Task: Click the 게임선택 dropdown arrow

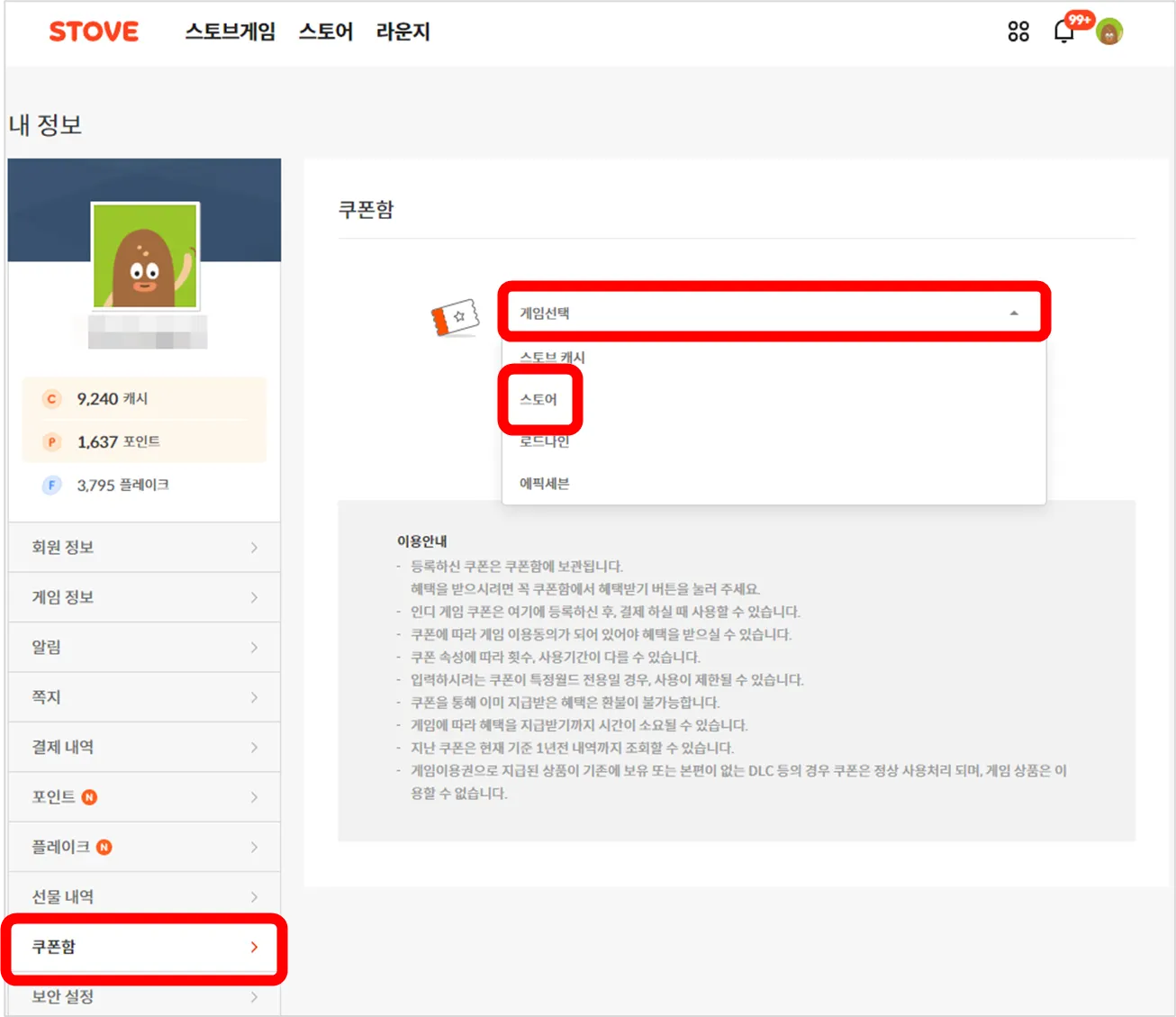Action: pos(1014,313)
